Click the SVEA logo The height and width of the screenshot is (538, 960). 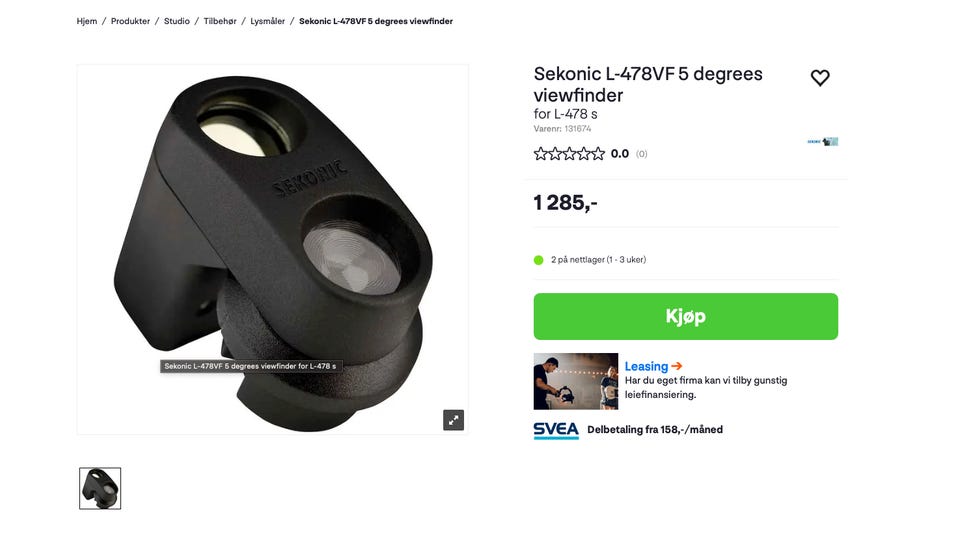click(x=556, y=430)
